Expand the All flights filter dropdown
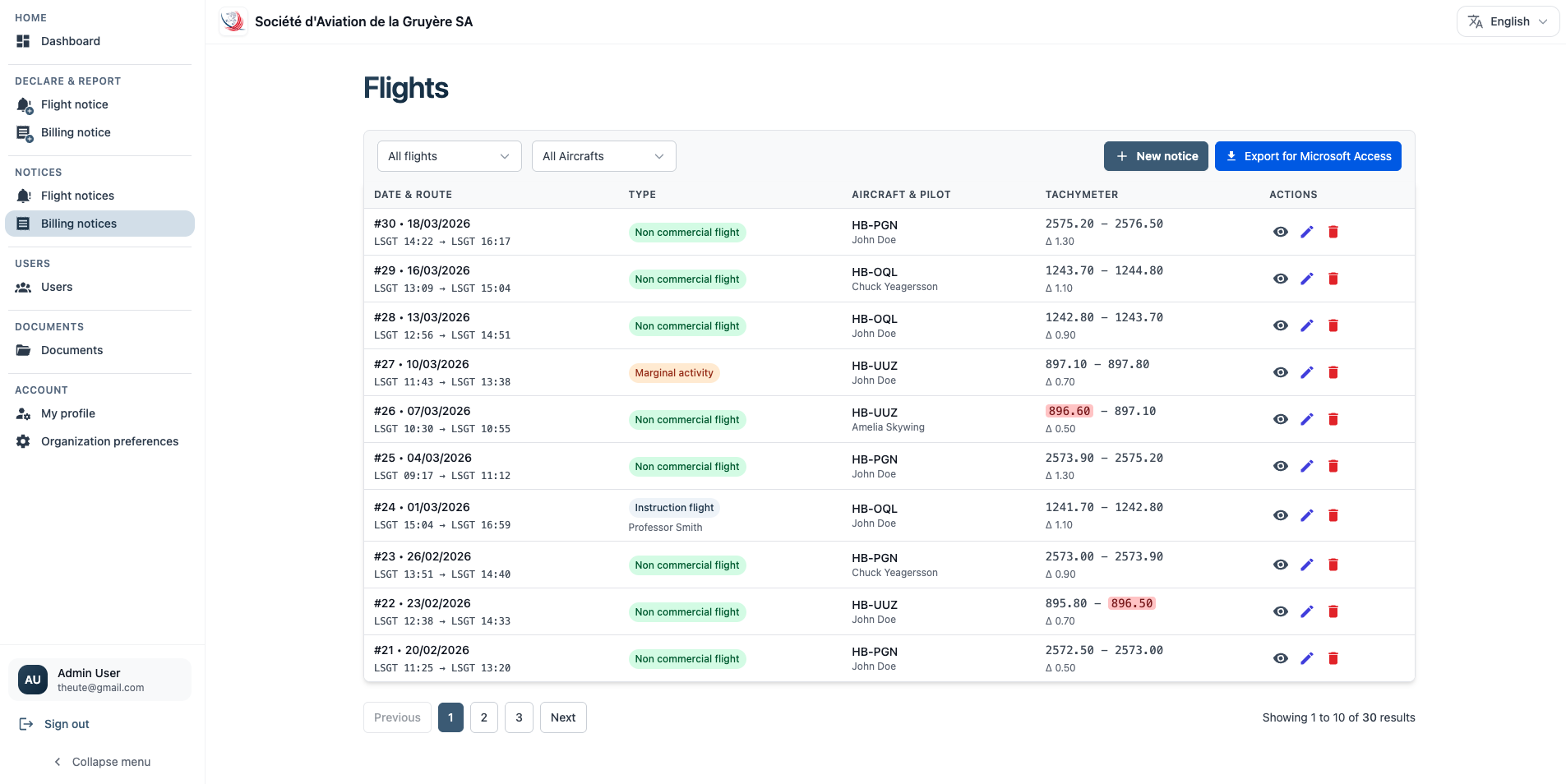 tap(449, 156)
